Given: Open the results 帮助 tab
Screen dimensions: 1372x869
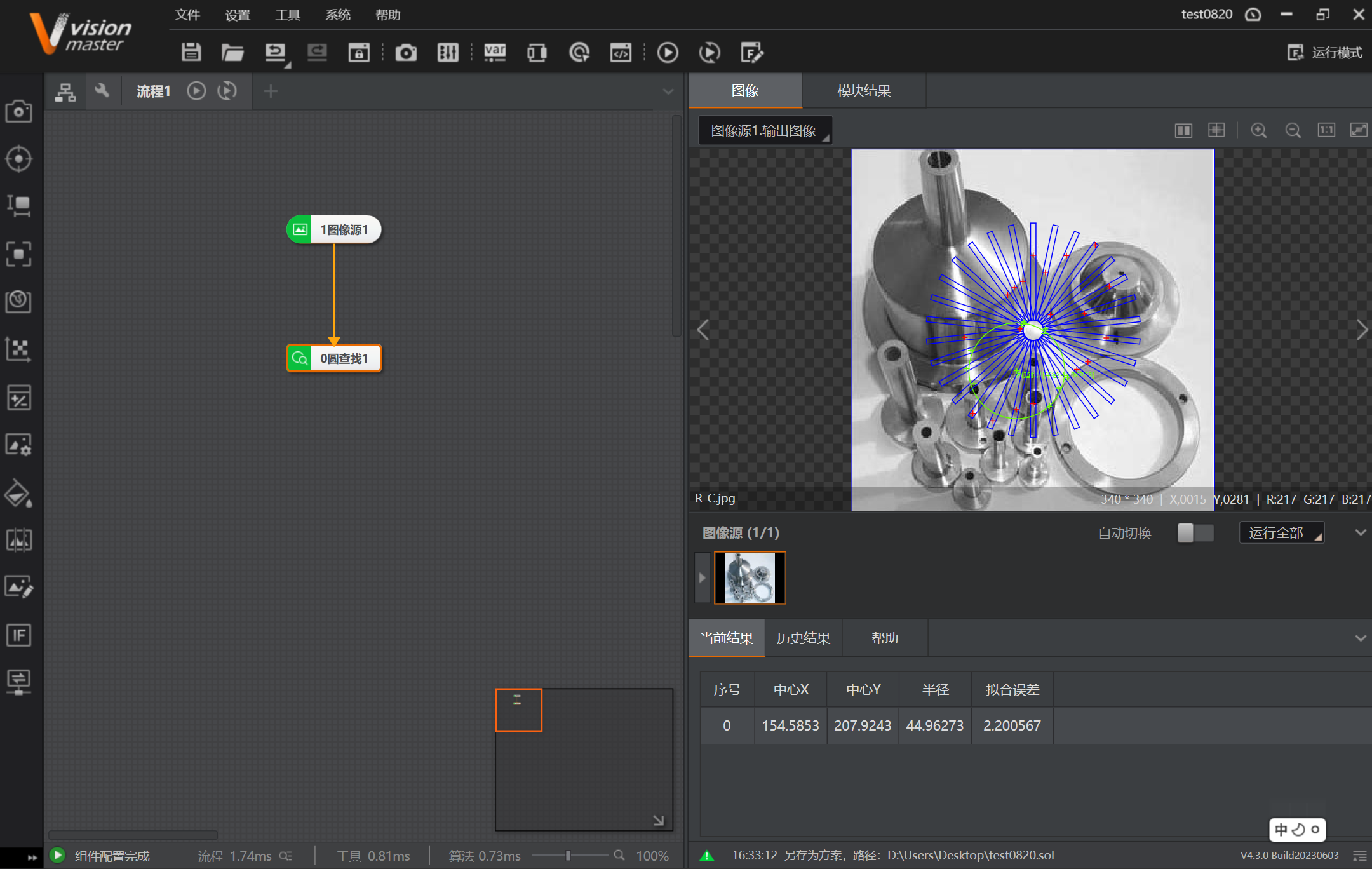Looking at the screenshot, I should point(885,638).
